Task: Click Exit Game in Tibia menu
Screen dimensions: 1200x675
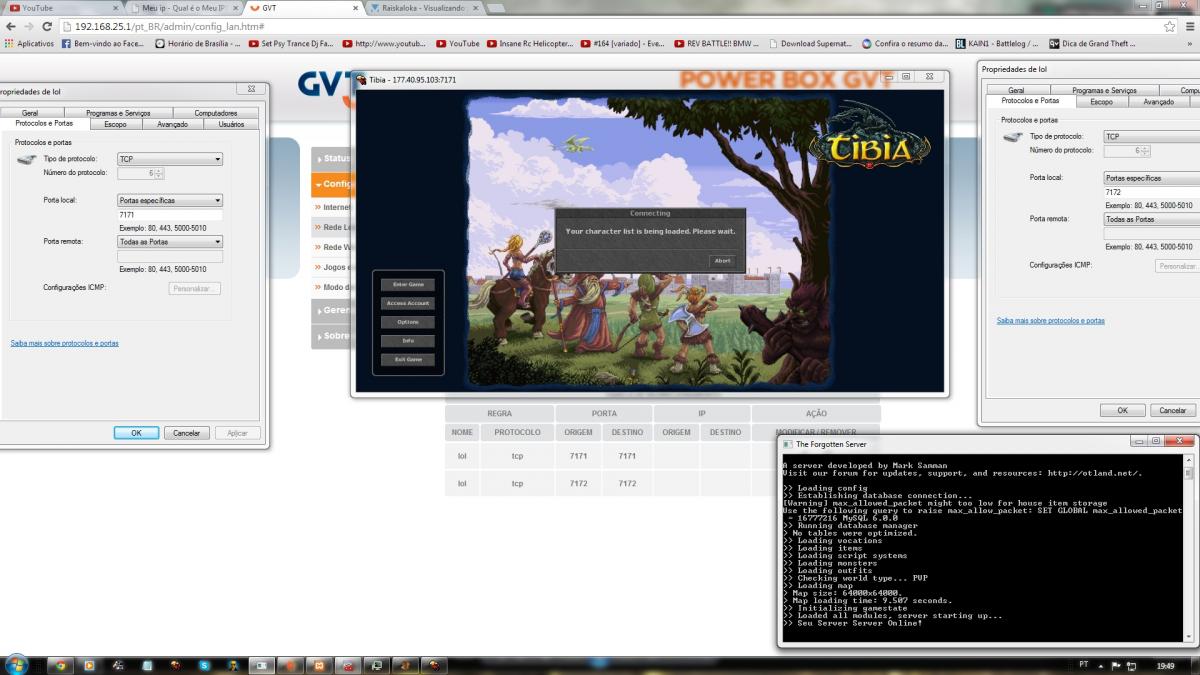Action: tap(408, 359)
